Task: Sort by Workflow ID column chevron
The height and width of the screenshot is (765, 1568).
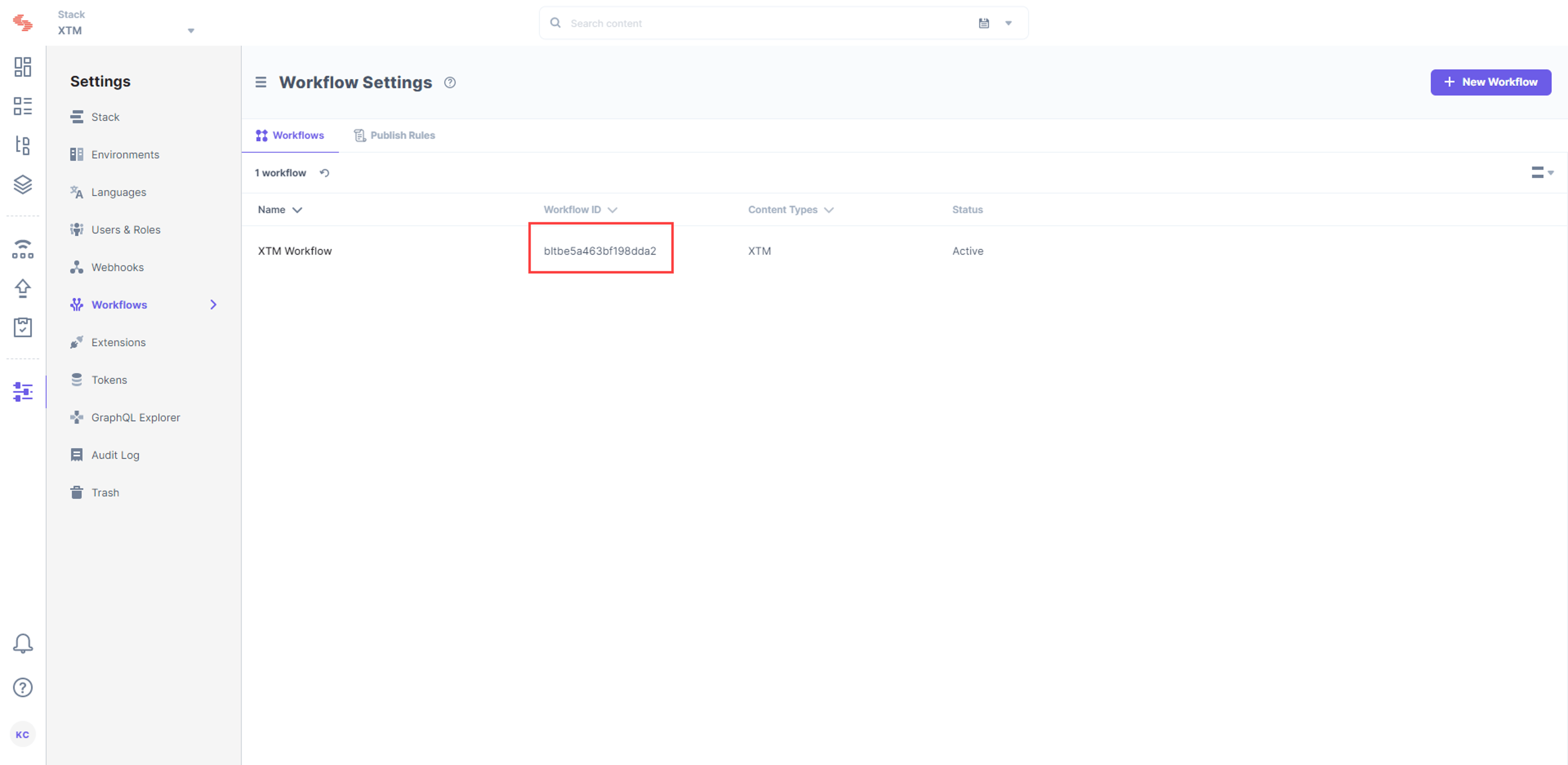Action: (x=612, y=210)
